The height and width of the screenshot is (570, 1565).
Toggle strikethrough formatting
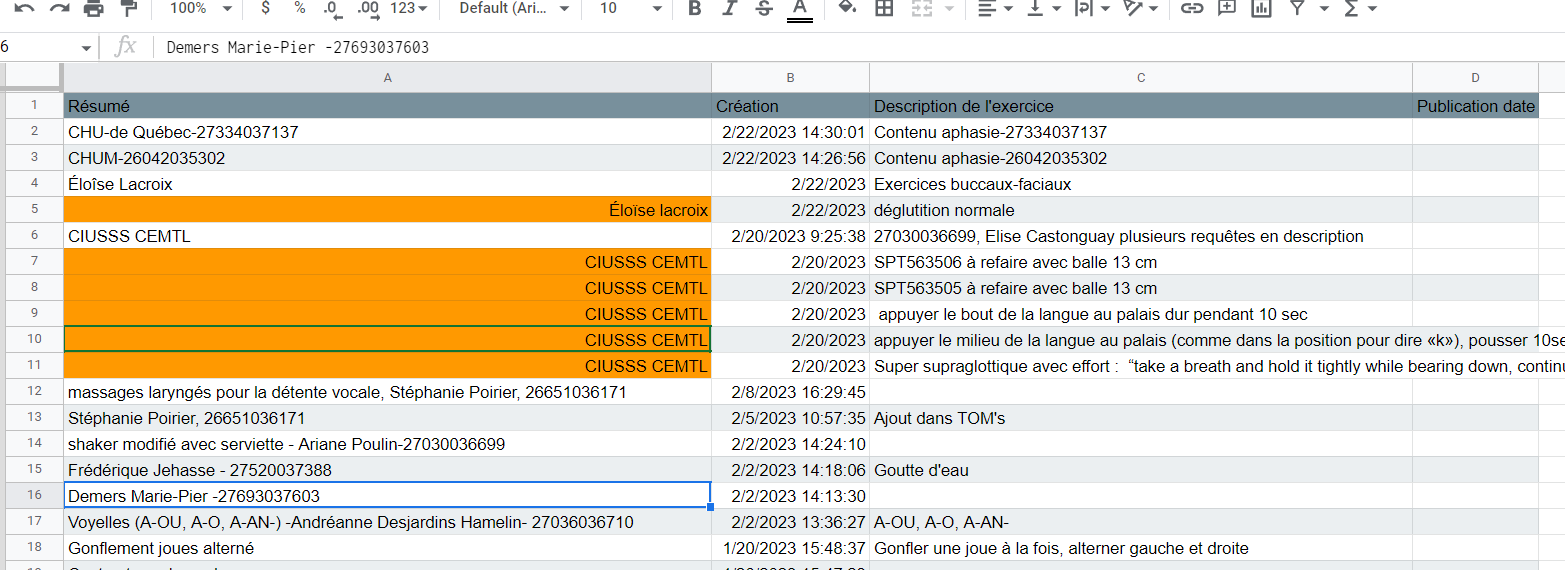click(x=764, y=8)
